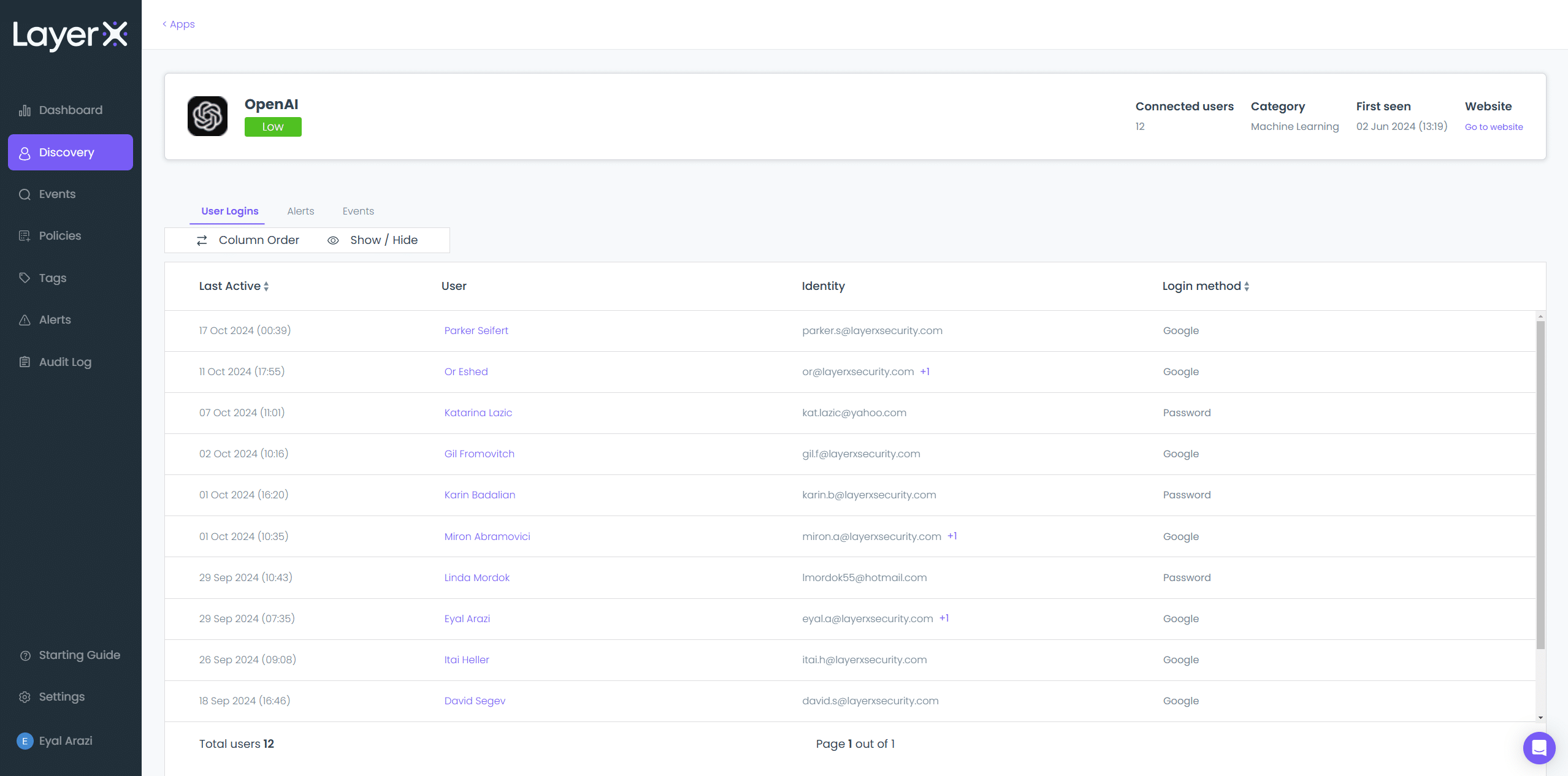Open Audit Log clipboard icon
Screen dimensions: 1568x776
(x=25, y=362)
